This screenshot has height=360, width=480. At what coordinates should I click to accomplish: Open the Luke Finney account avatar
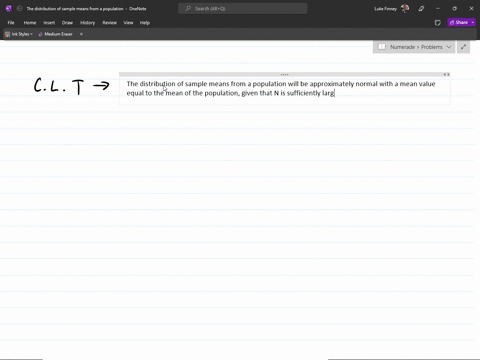coord(405,9)
